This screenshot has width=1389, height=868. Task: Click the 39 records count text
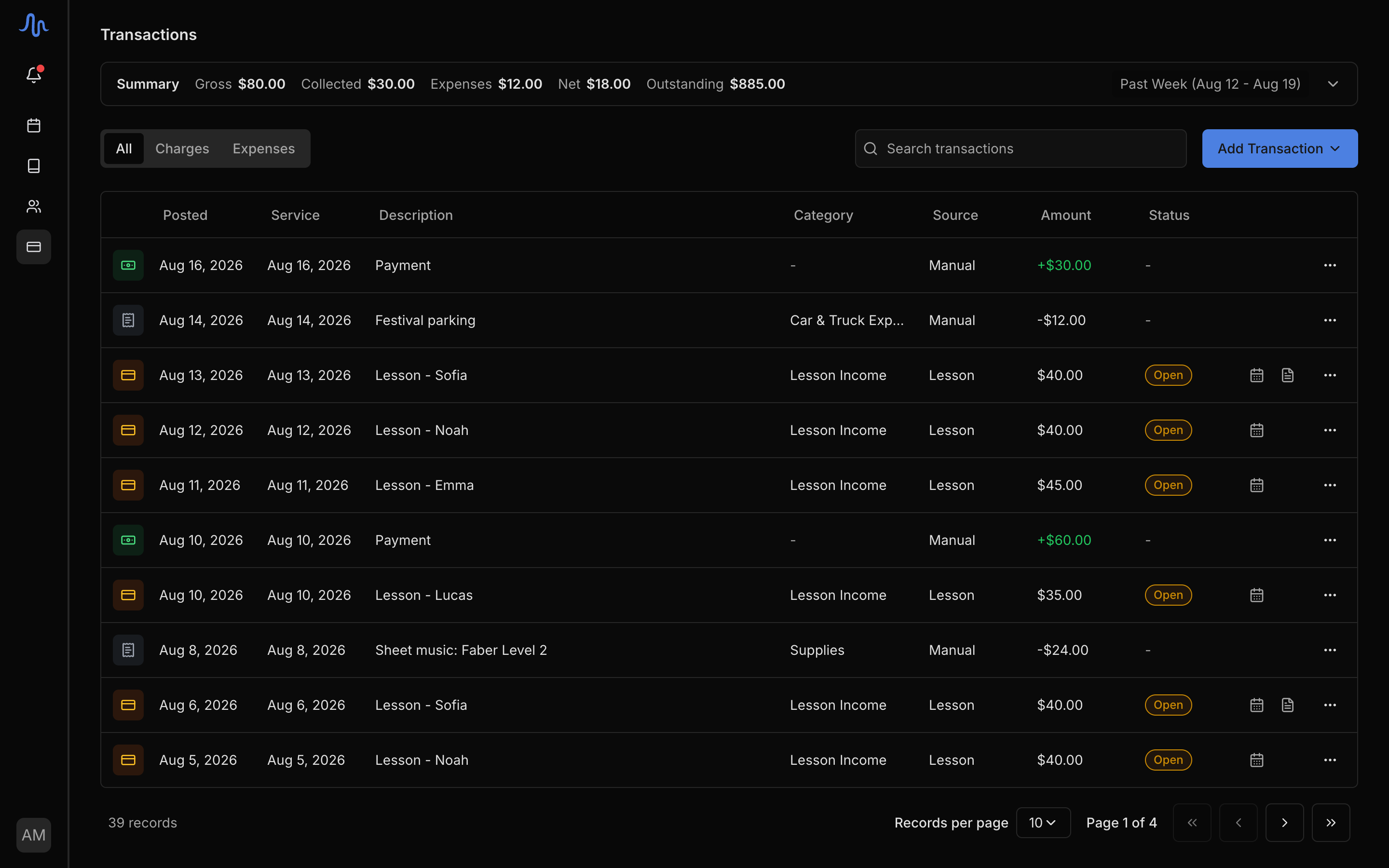tap(142, 823)
